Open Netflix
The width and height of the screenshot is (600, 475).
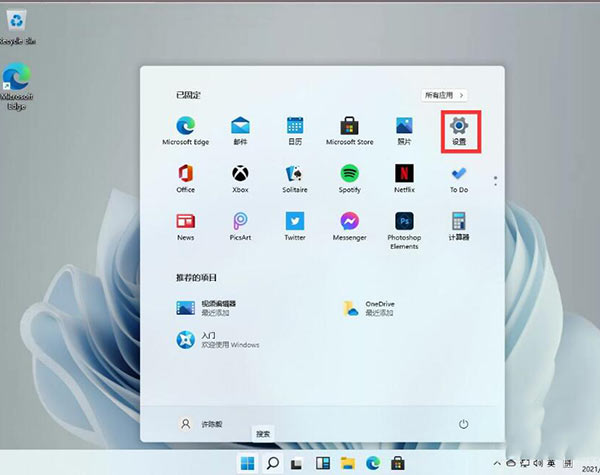pyautogui.click(x=404, y=179)
